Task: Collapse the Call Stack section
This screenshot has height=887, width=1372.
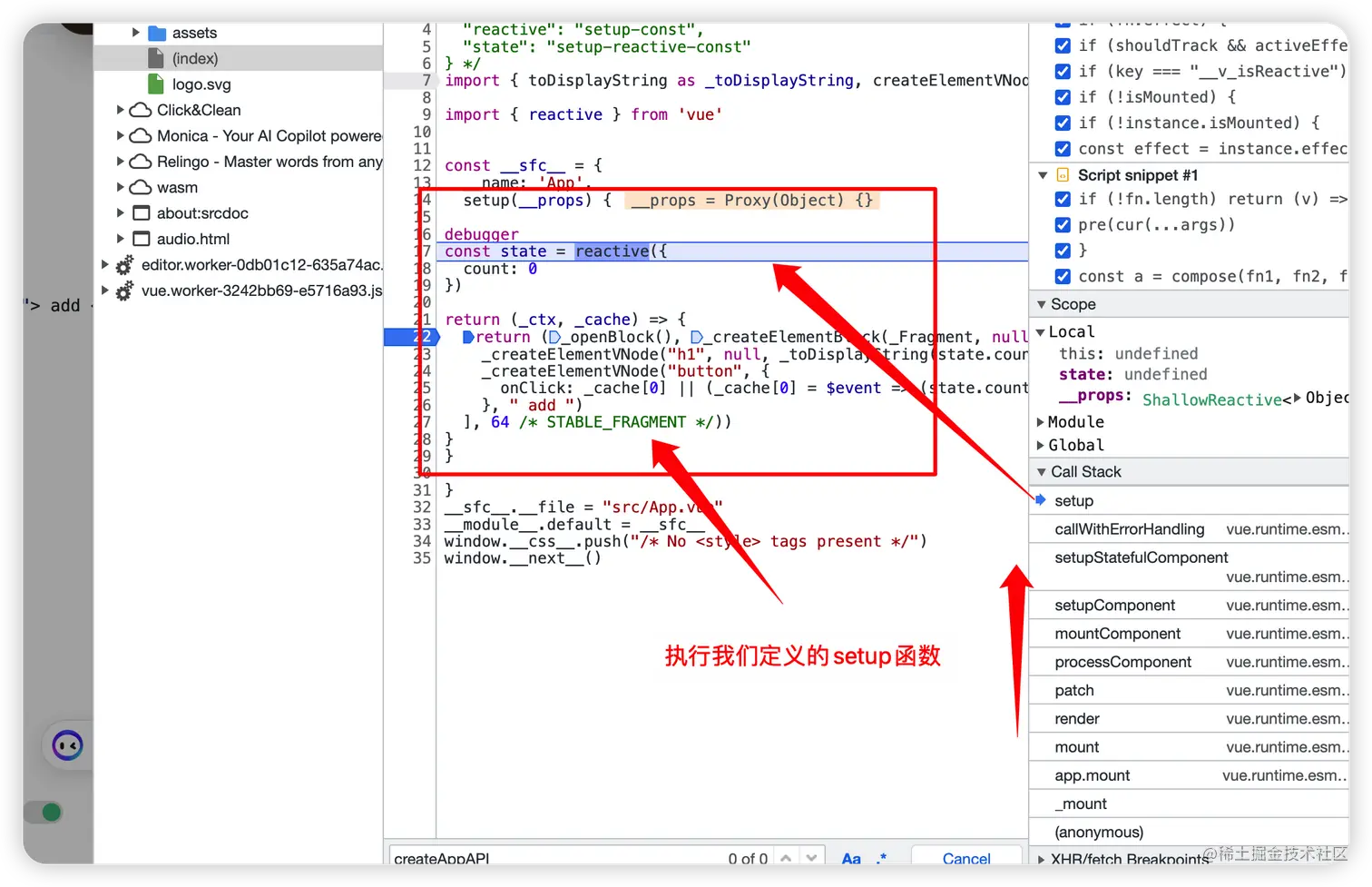Action: click(1042, 472)
